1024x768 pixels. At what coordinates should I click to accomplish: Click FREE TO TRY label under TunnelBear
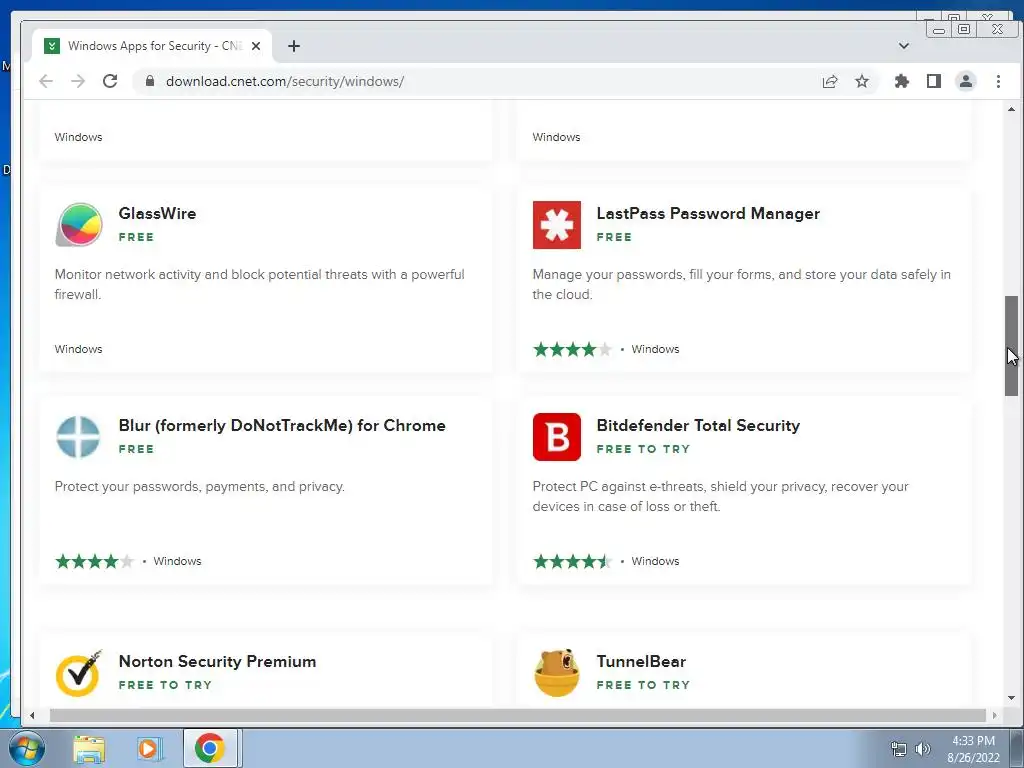pyautogui.click(x=643, y=685)
